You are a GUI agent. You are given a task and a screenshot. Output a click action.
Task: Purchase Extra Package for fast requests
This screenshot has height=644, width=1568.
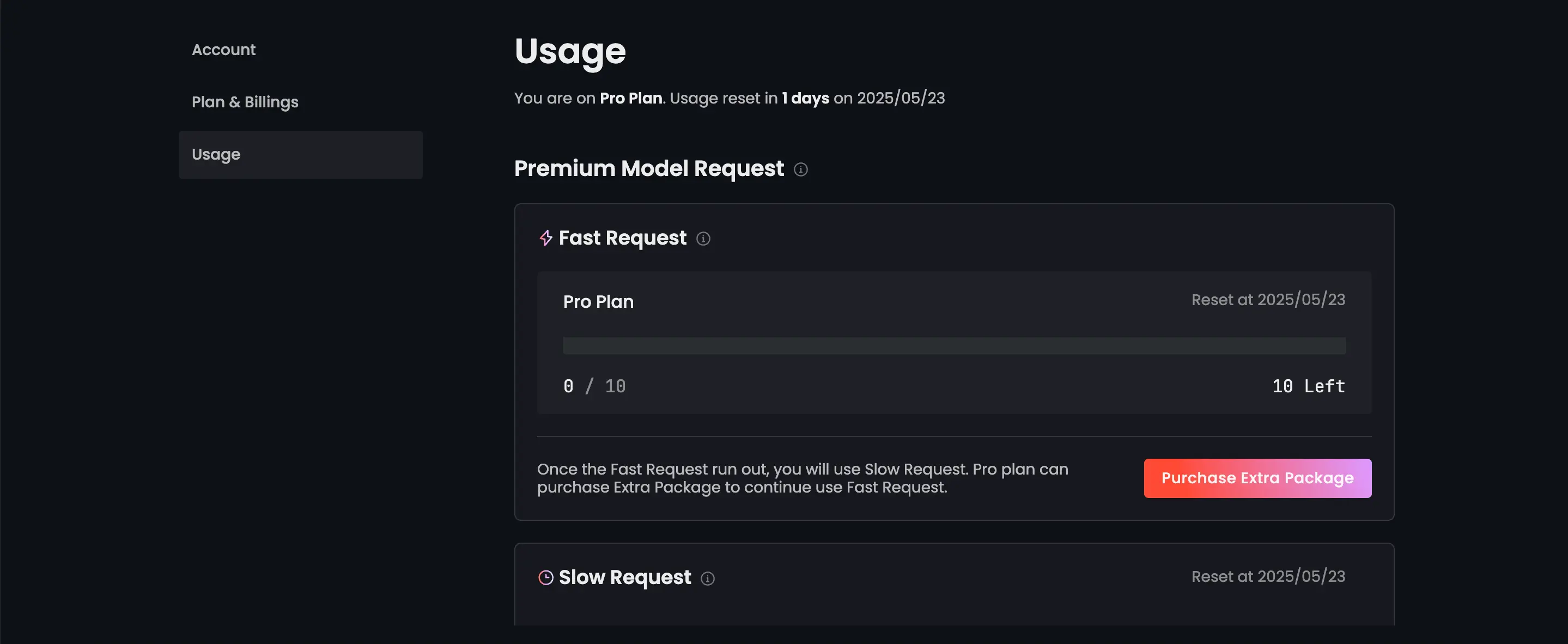coord(1257,478)
